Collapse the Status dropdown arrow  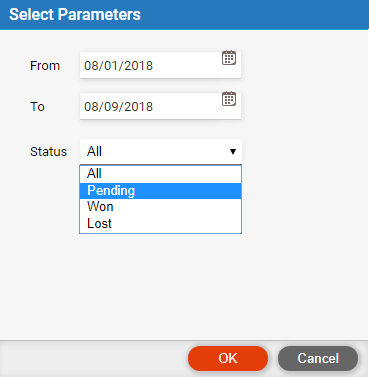pos(233,152)
